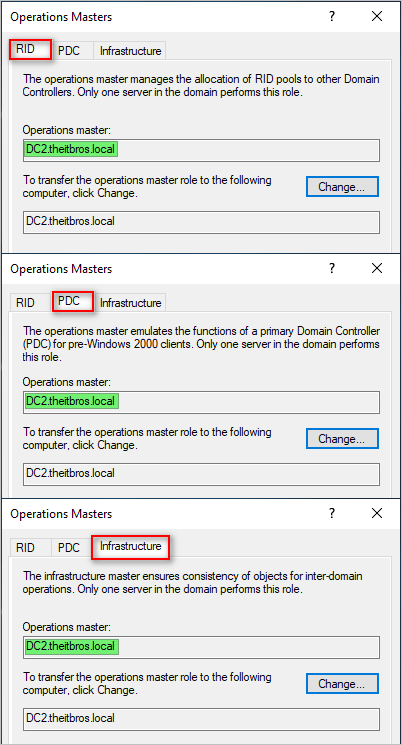The height and width of the screenshot is (745, 402).
Task: Click Change to transfer the RID master role
Action: pyautogui.click(x=342, y=187)
